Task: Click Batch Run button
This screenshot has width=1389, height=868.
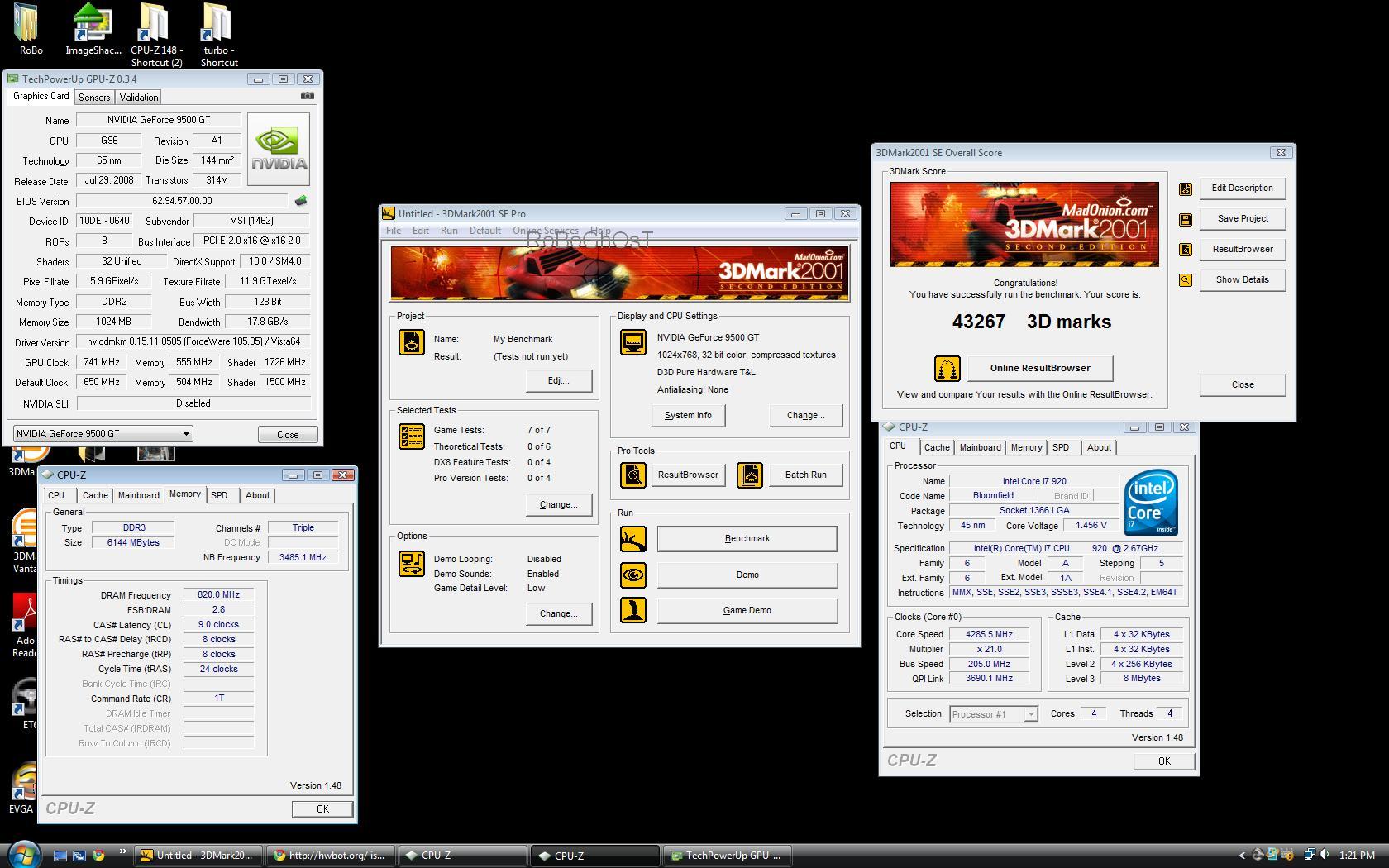Action: click(x=806, y=475)
